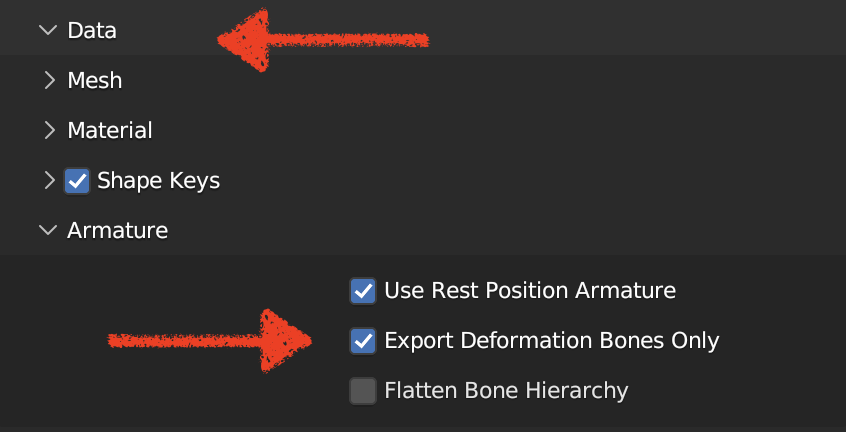Click the Flatten Bone Hierarchy label
The image size is (846, 432).
pyautogui.click(x=506, y=390)
